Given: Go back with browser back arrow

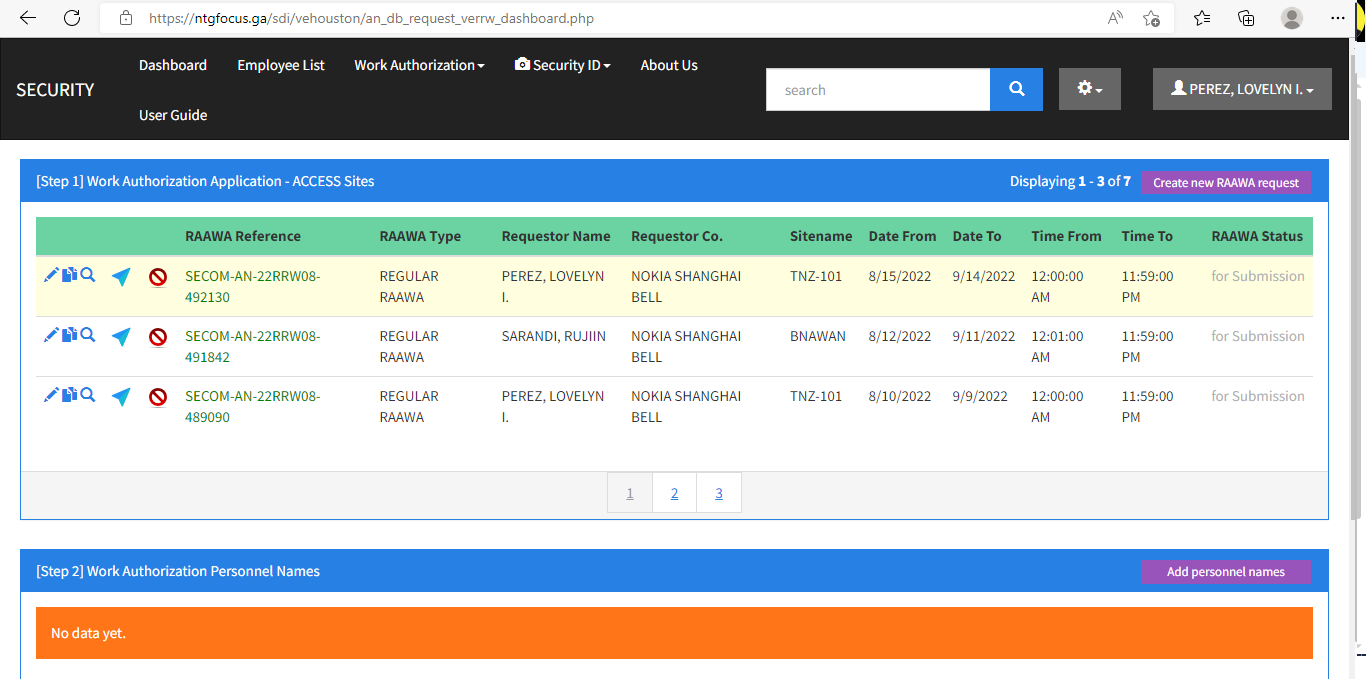Looking at the screenshot, I should tap(27, 18).
